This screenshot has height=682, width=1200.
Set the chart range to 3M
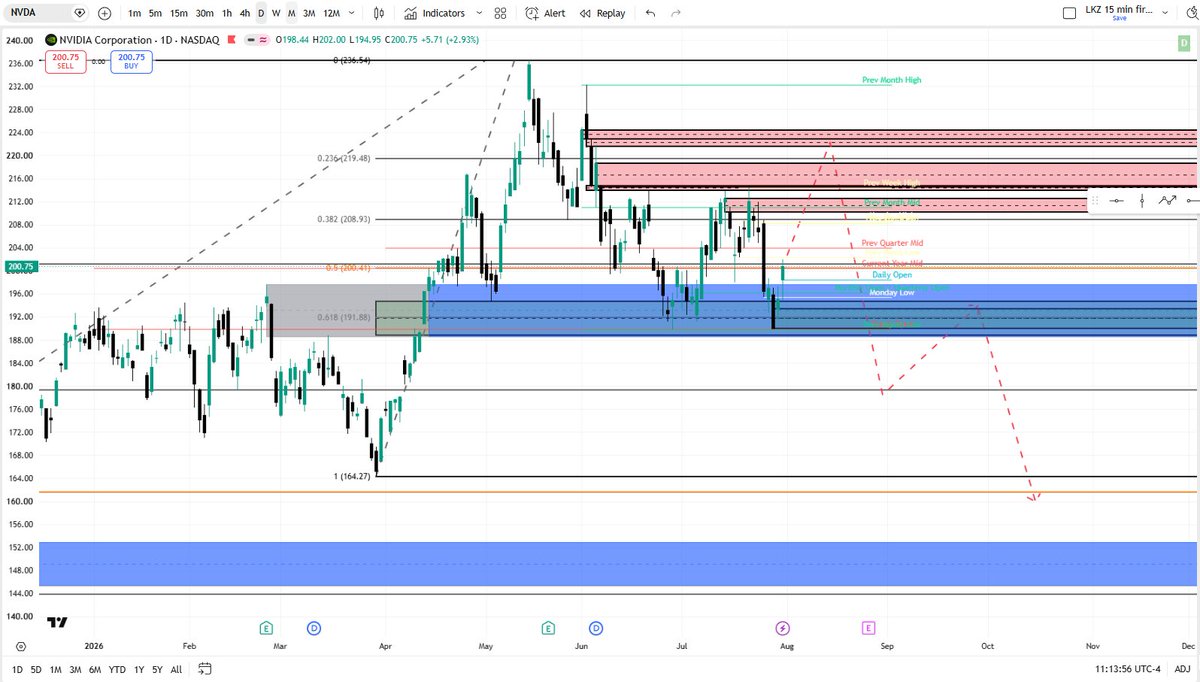[x=75, y=669]
